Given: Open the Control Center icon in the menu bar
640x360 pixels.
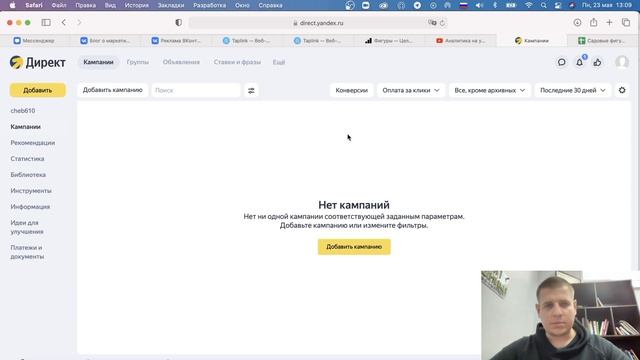Looking at the screenshot, I should pyautogui.click(x=558, y=5).
